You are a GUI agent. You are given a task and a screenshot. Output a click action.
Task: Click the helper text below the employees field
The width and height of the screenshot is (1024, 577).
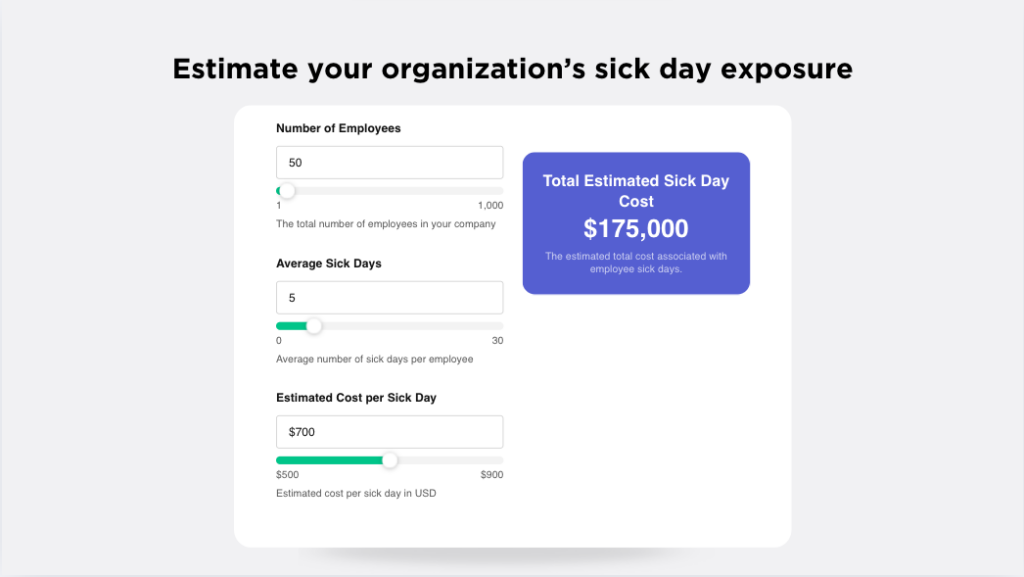tap(389, 224)
